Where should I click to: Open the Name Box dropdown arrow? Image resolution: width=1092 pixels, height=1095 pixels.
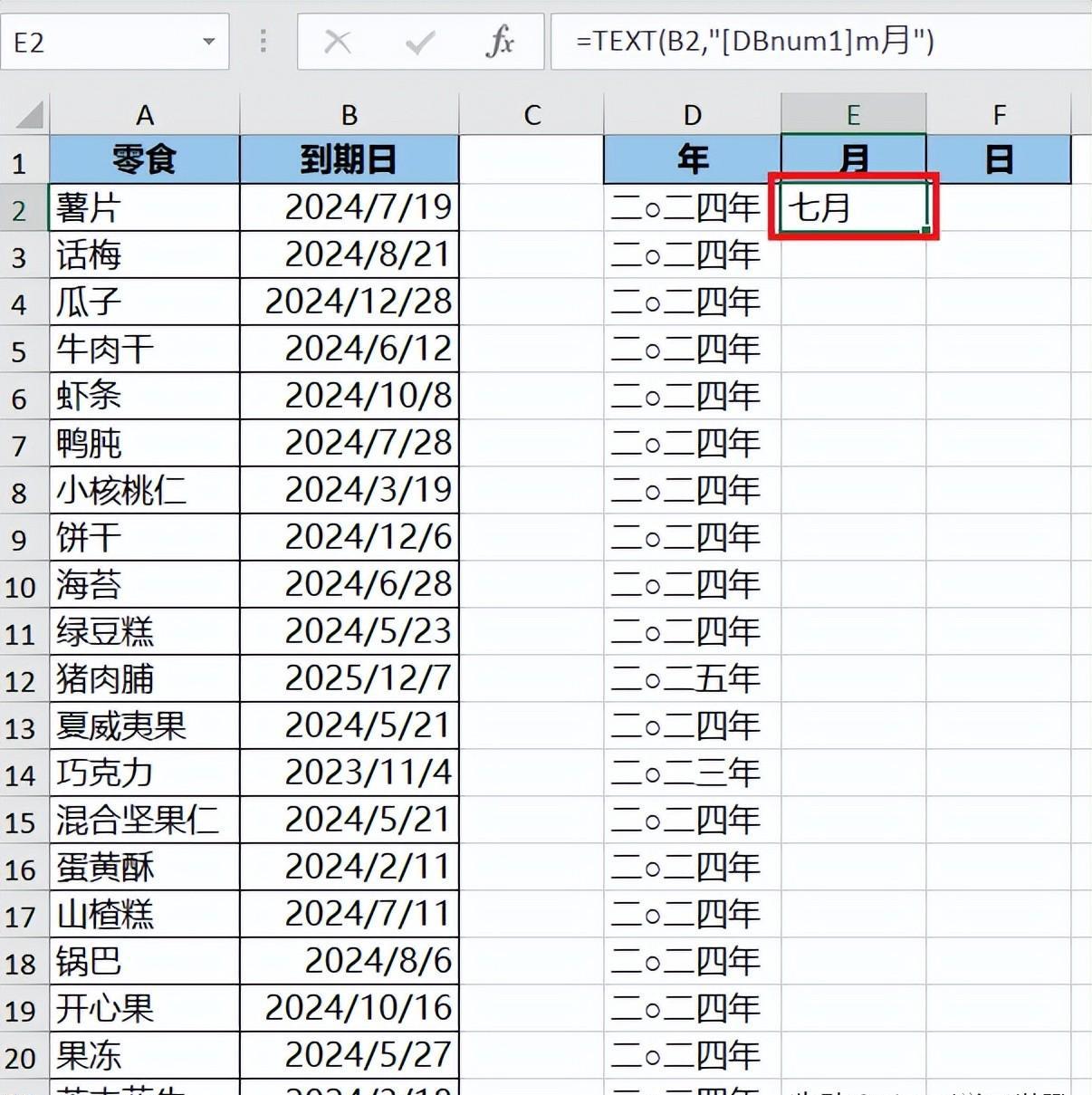pos(209,42)
